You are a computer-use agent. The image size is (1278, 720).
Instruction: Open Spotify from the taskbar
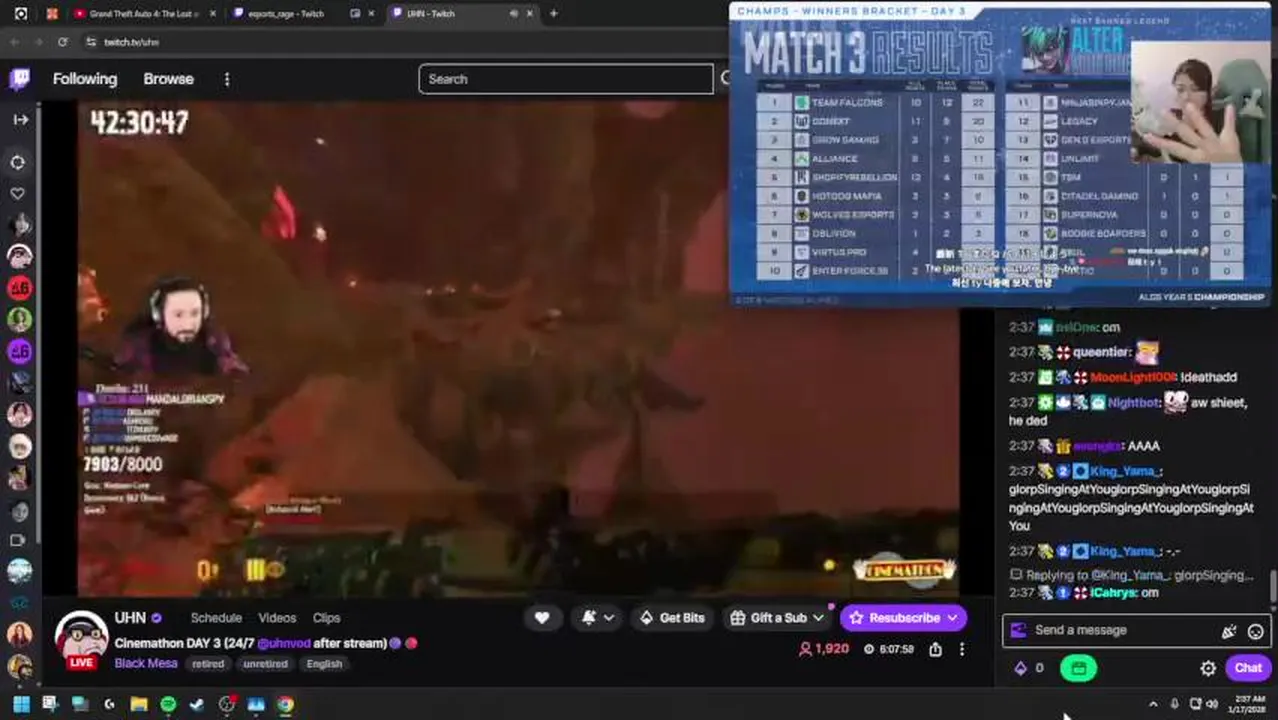[x=168, y=704]
